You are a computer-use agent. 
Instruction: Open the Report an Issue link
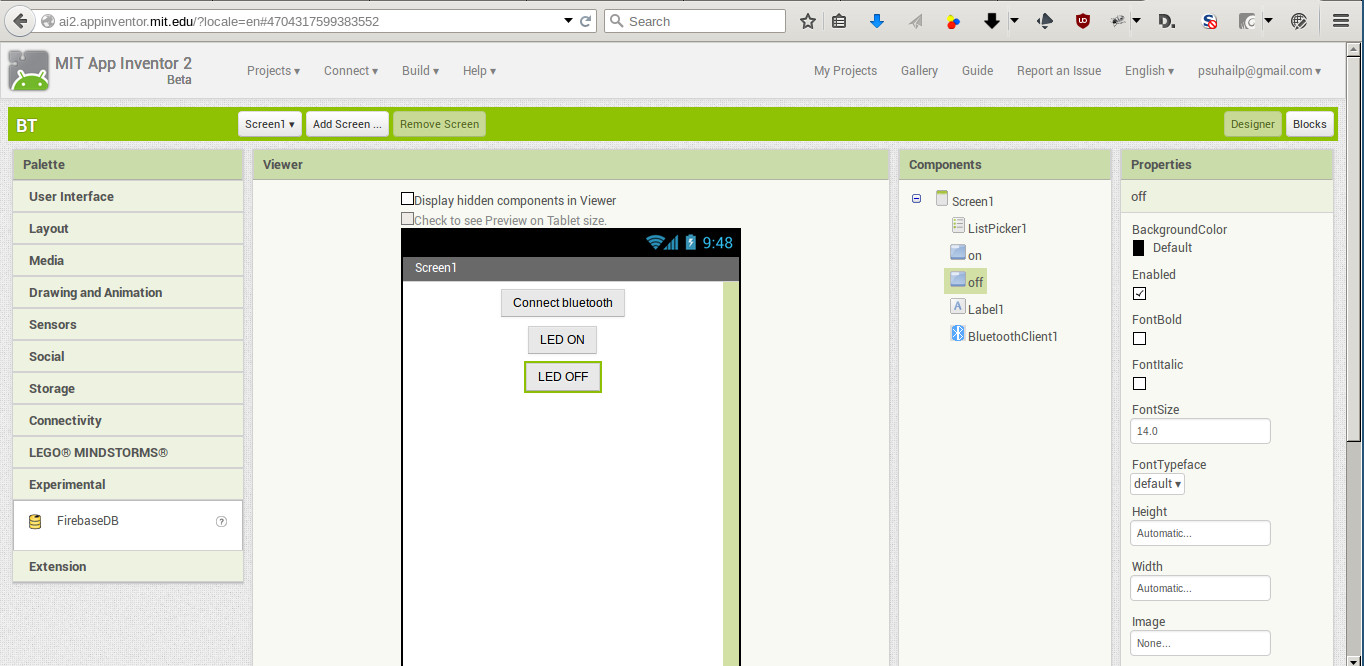(1059, 71)
